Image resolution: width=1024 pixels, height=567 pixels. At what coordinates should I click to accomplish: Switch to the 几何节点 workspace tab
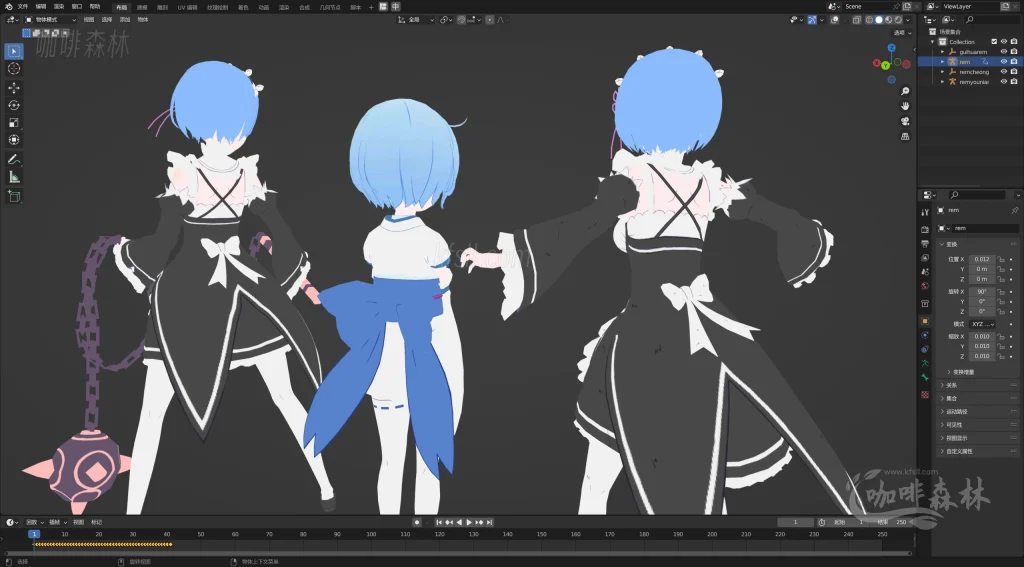[x=330, y=7]
